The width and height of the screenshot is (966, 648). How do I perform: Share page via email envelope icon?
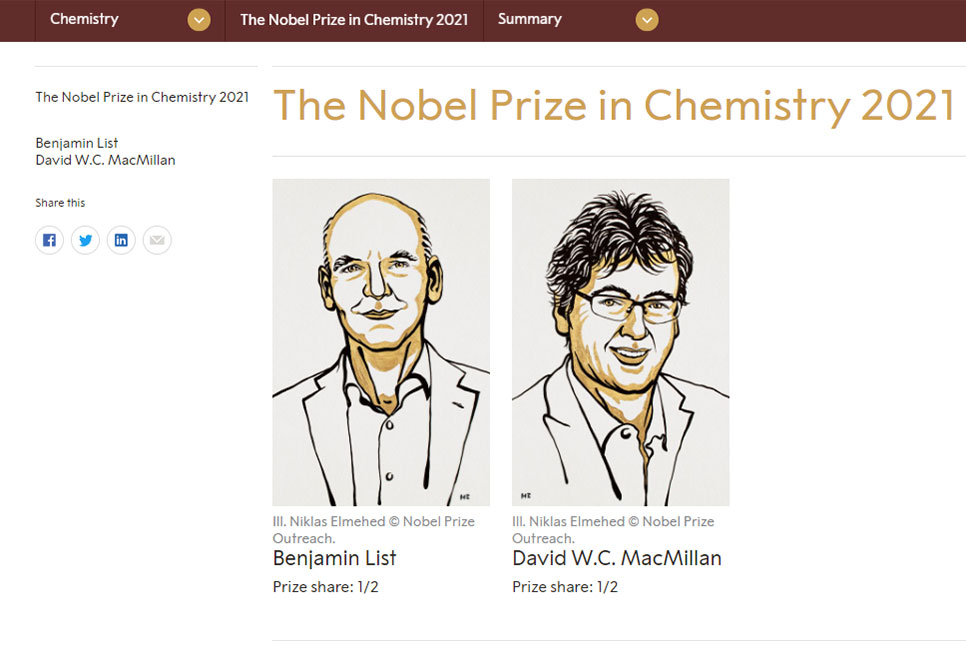[x=157, y=240]
